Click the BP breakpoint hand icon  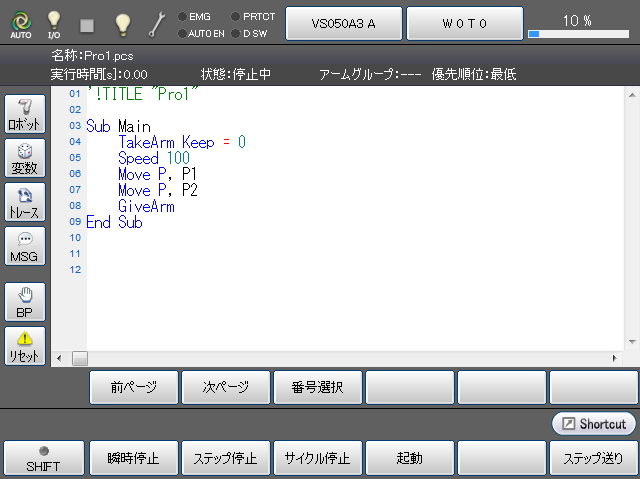pos(25,302)
